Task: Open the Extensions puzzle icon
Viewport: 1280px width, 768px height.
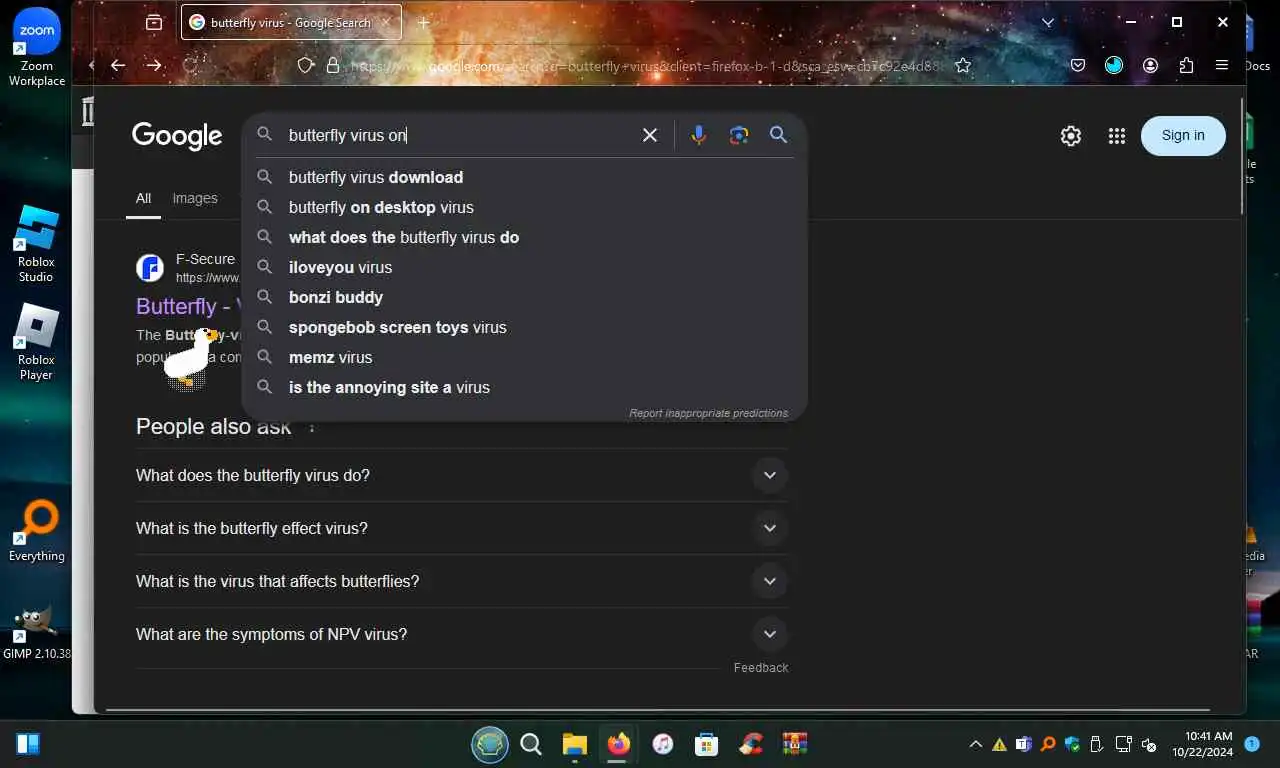Action: tap(1186, 65)
